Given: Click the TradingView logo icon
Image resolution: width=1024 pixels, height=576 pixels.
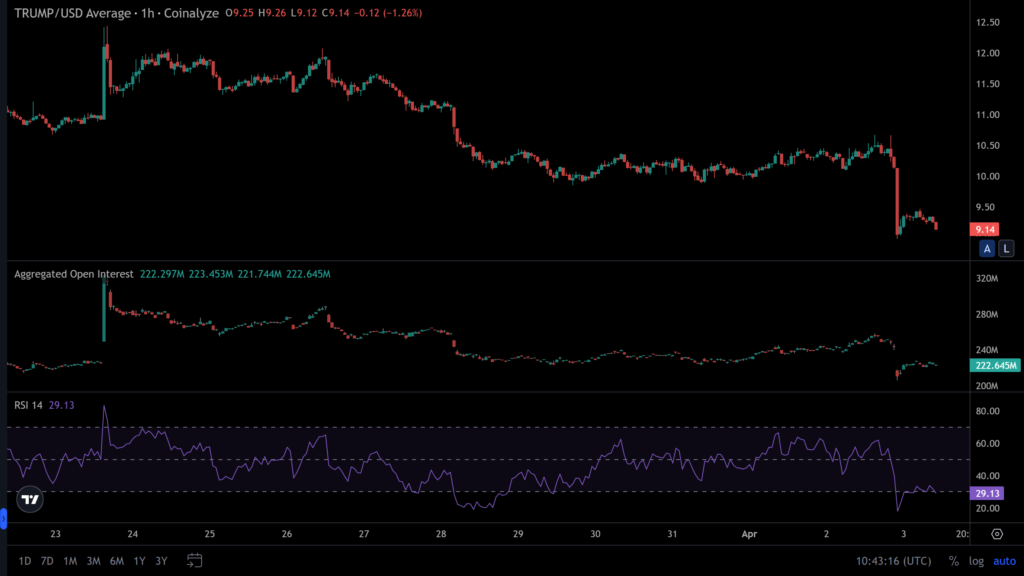Looking at the screenshot, I should [x=30, y=500].
